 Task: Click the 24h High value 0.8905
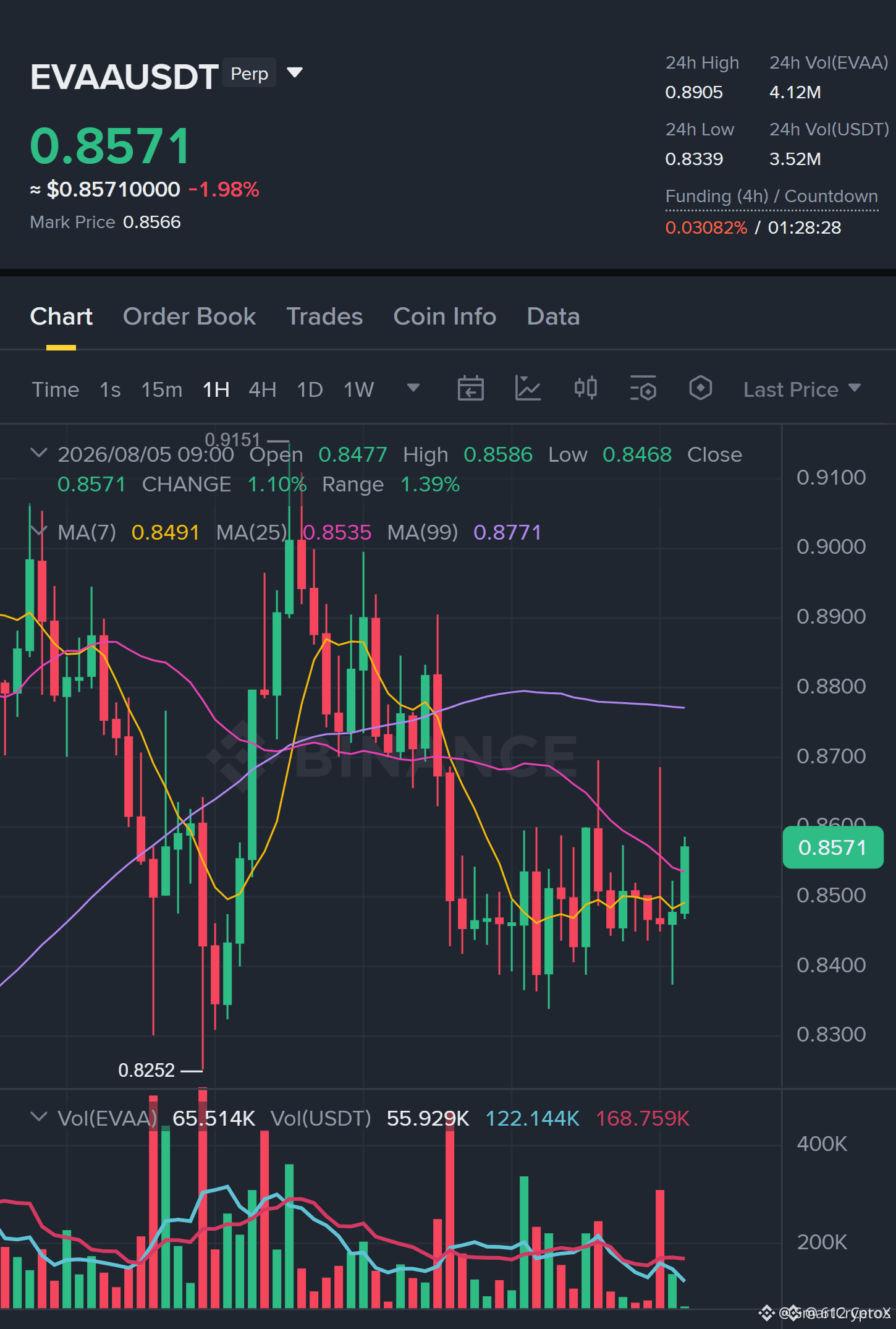[x=694, y=93]
